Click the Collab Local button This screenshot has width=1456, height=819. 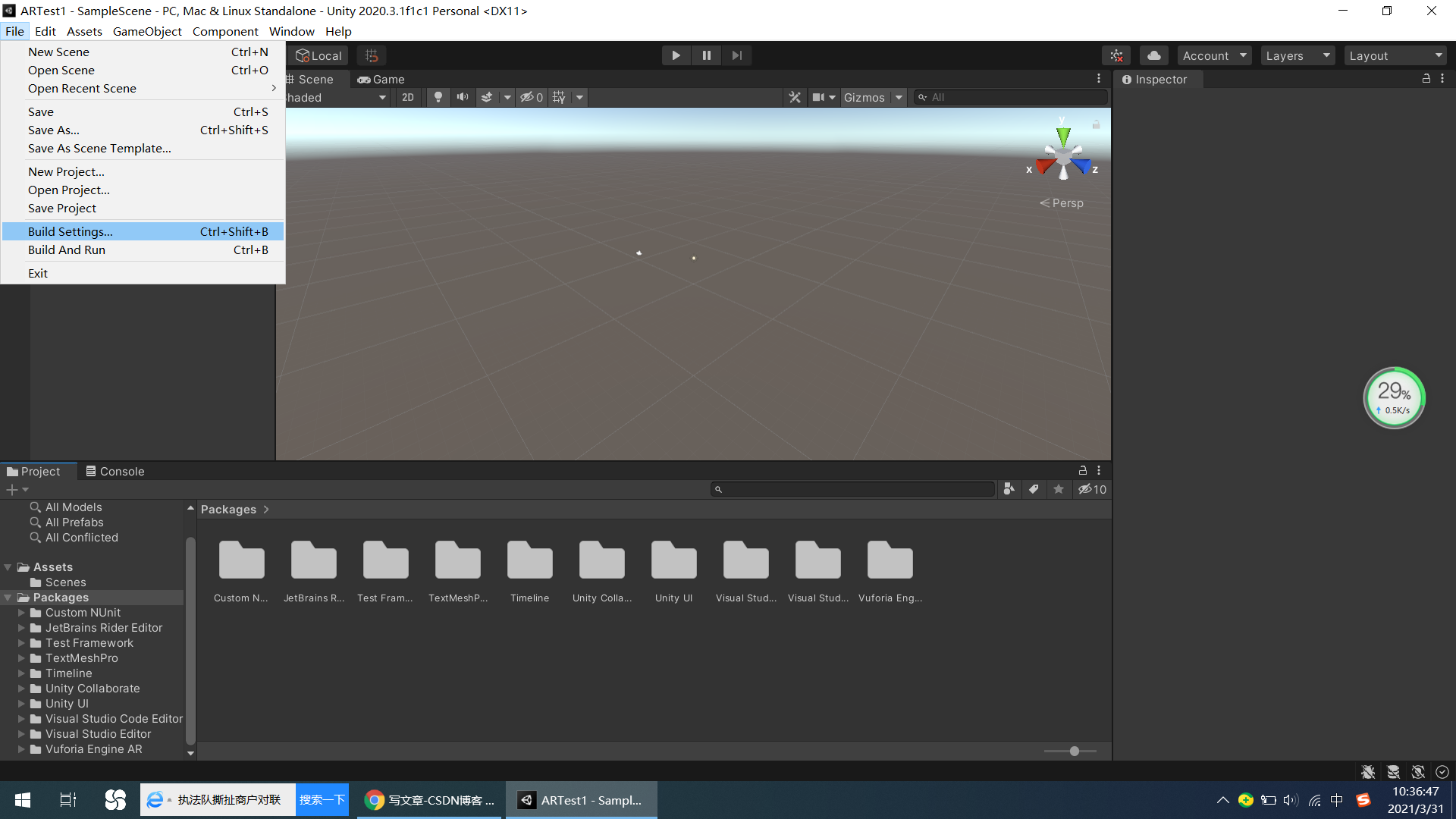[x=318, y=55]
